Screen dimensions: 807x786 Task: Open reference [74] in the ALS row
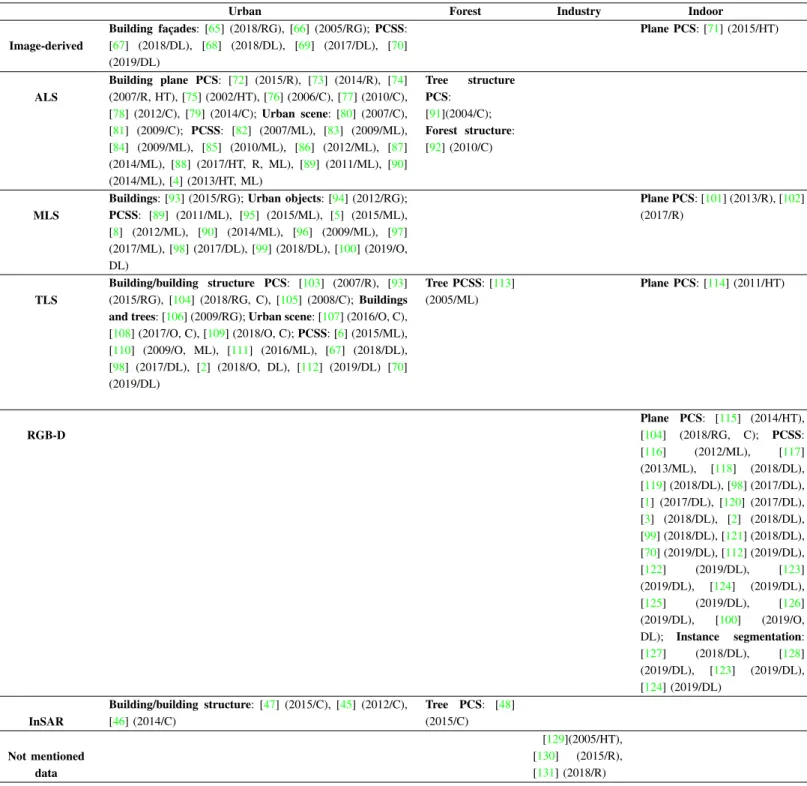coord(397,80)
